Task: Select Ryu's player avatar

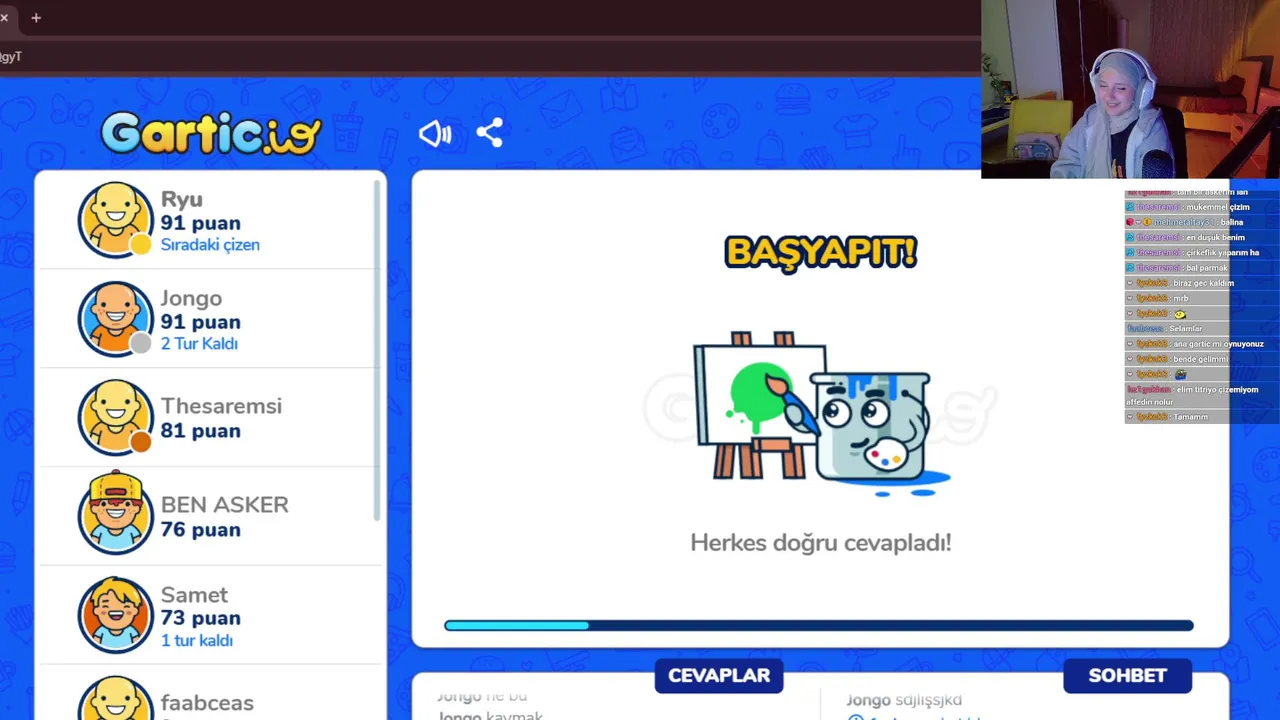Action: (116, 219)
